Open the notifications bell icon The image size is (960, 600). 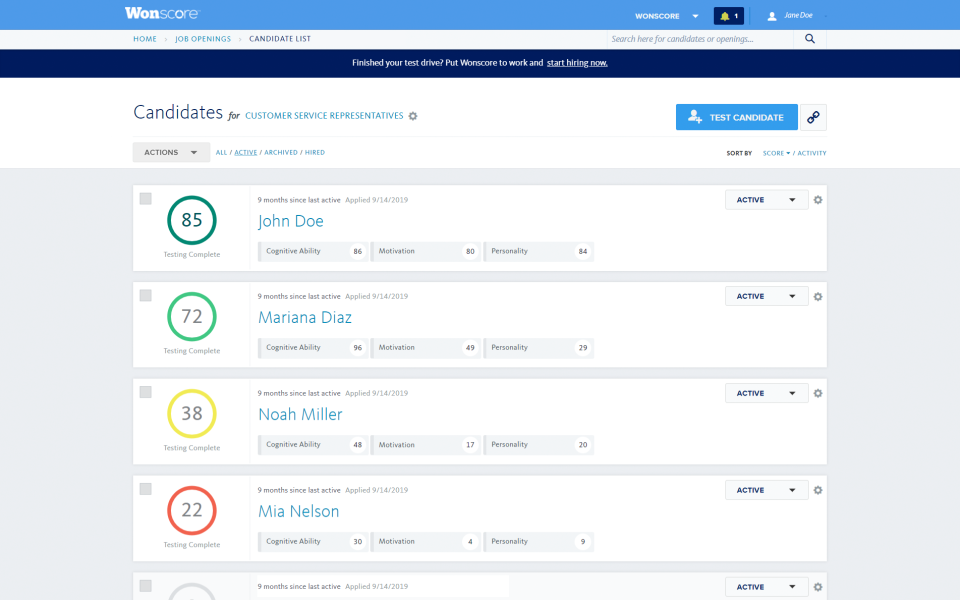coord(727,16)
